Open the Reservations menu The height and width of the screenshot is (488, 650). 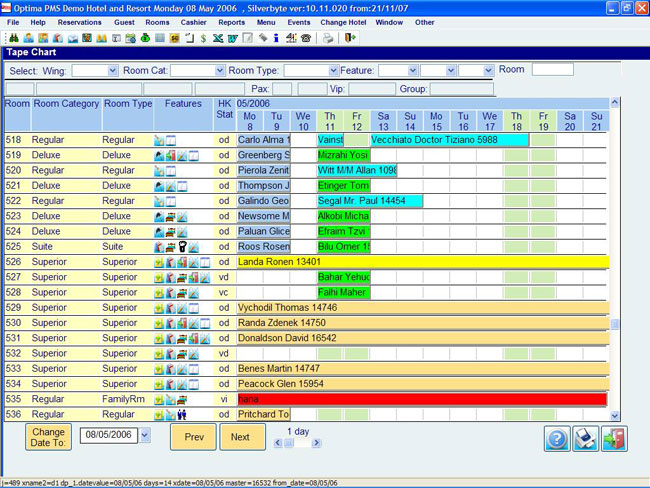point(80,22)
